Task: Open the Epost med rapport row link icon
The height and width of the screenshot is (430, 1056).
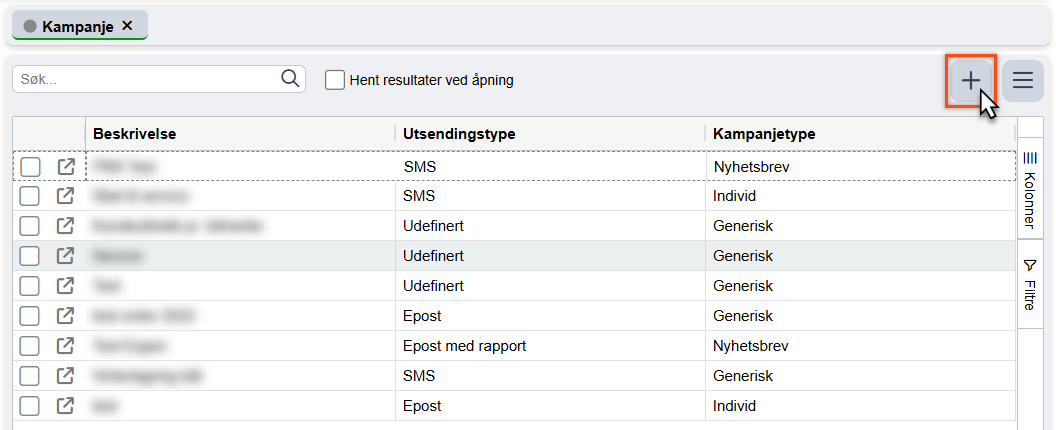Action: (x=66, y=346)
